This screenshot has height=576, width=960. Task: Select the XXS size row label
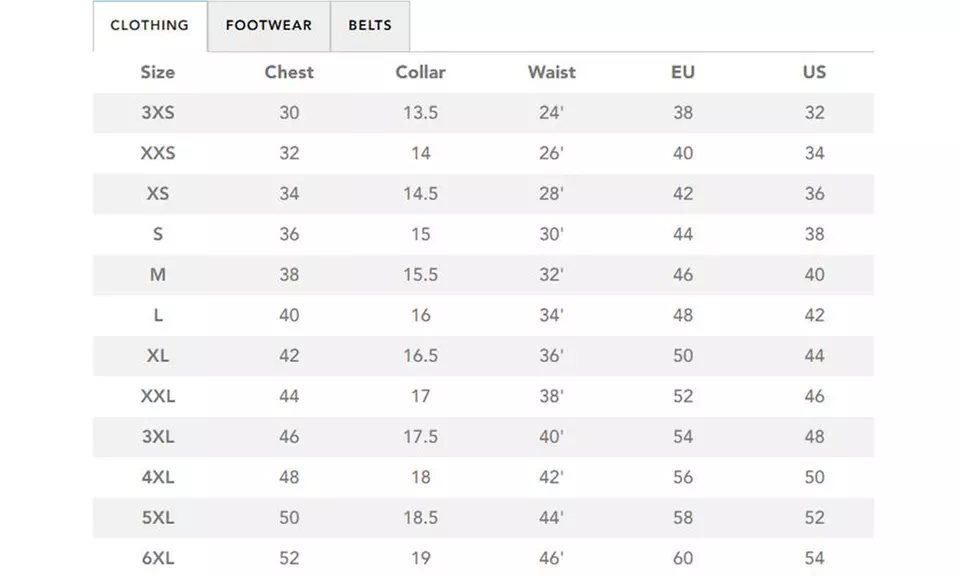point(158,153)
